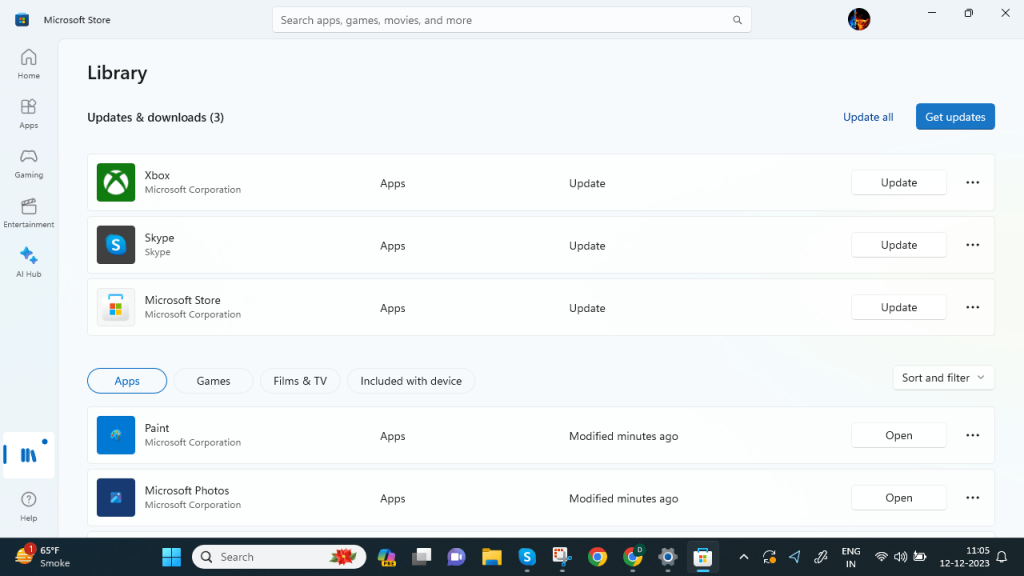Open Entertainment from the sidebar
This screenshot has width=1024, height=576.
pos(29,212)
